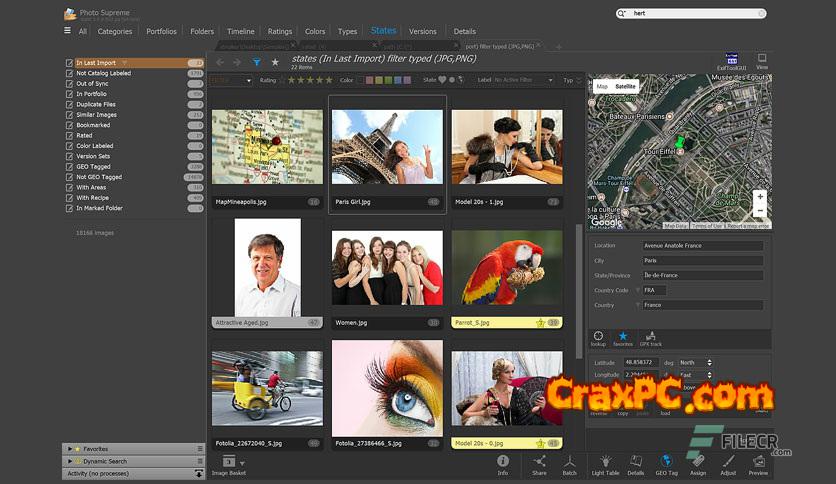This screenshot has height=484, width=836.
Task: Zoom in on the map
Action: click(x=760, y=197)
